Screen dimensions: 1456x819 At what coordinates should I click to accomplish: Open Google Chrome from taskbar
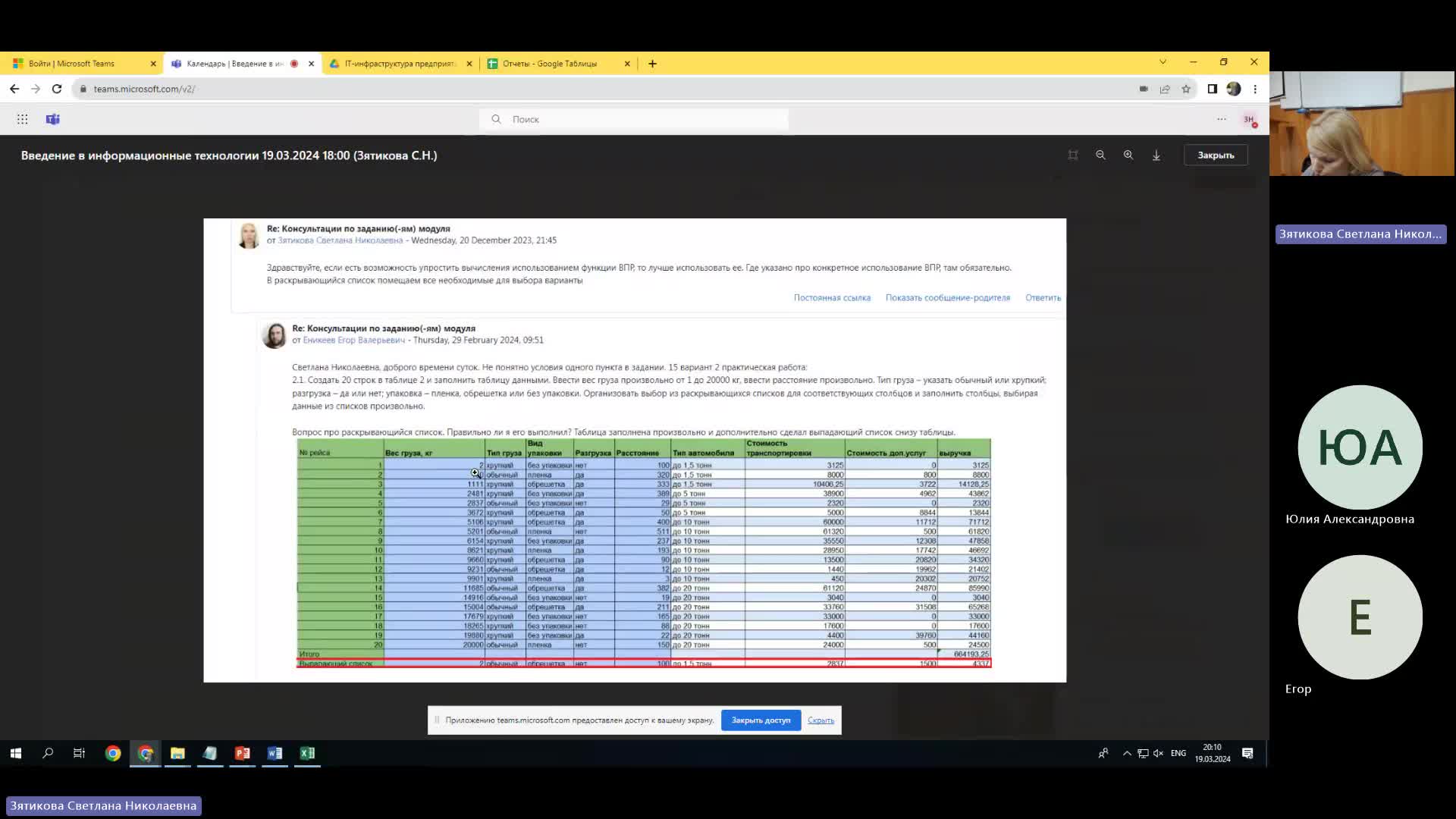click(113, 753)
